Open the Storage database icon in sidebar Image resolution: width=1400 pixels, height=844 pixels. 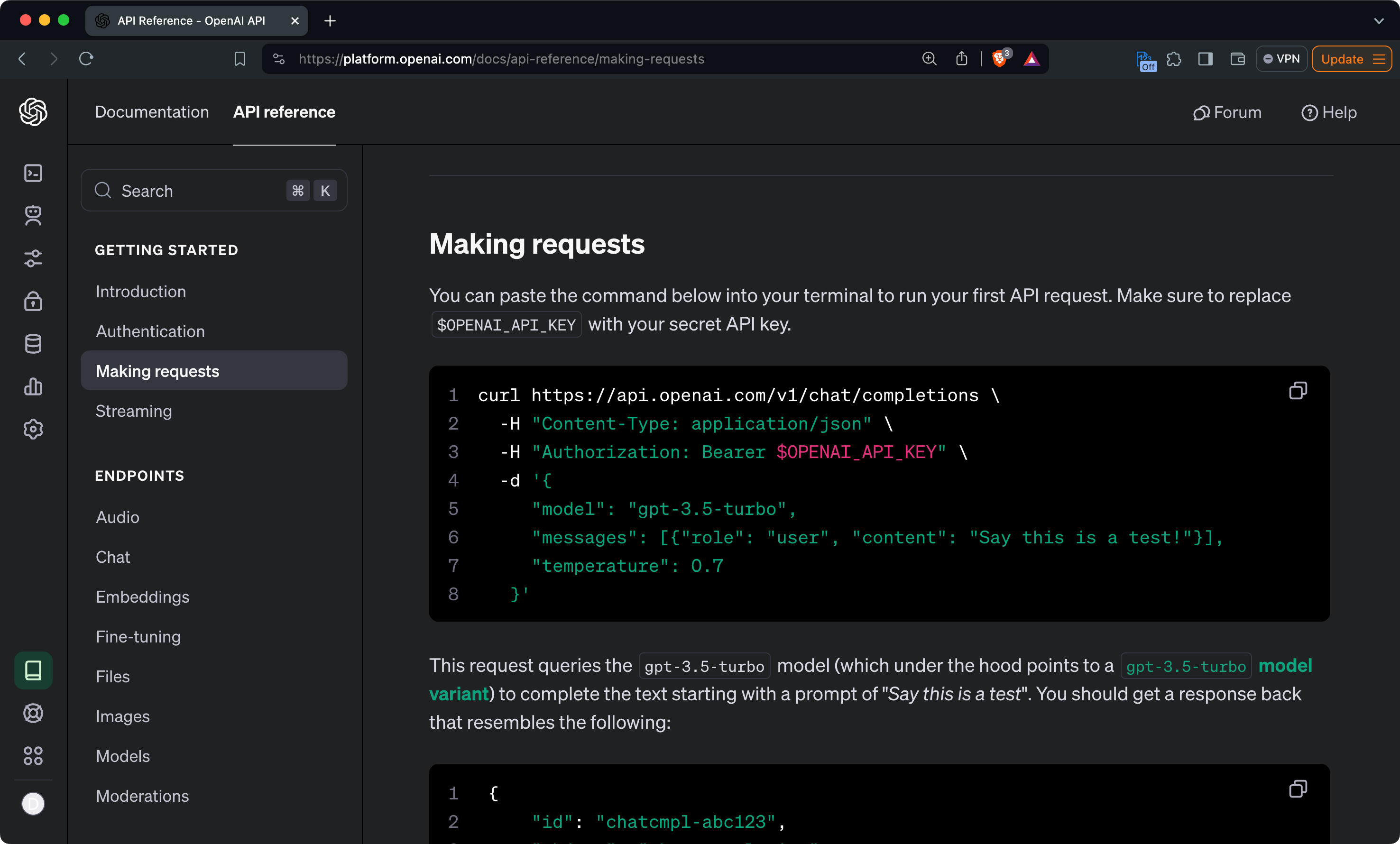(x=33, y=344)
